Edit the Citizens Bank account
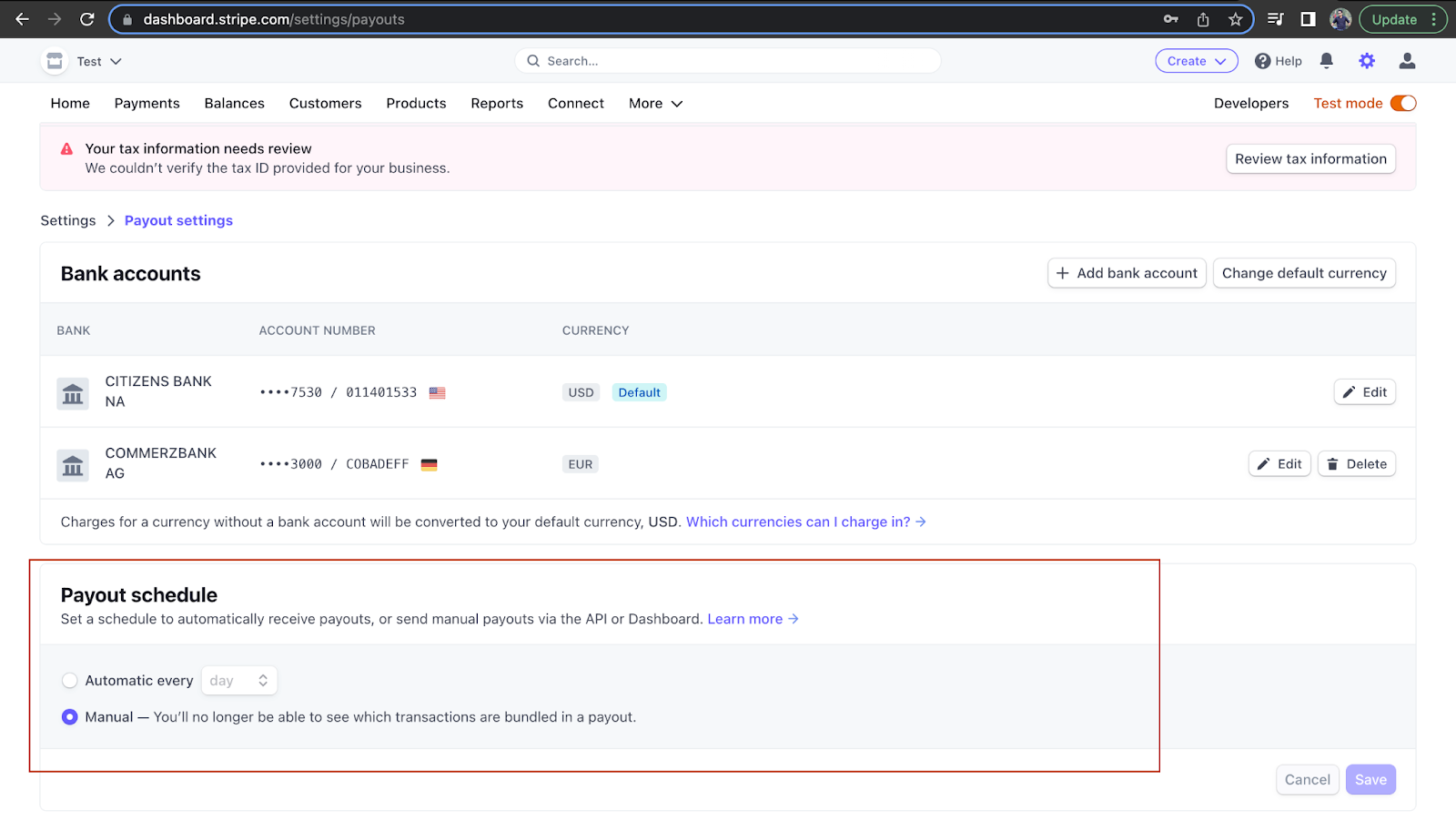Image resolution: width=1456 pixels, height=821 pixels. coord(1364,392)
